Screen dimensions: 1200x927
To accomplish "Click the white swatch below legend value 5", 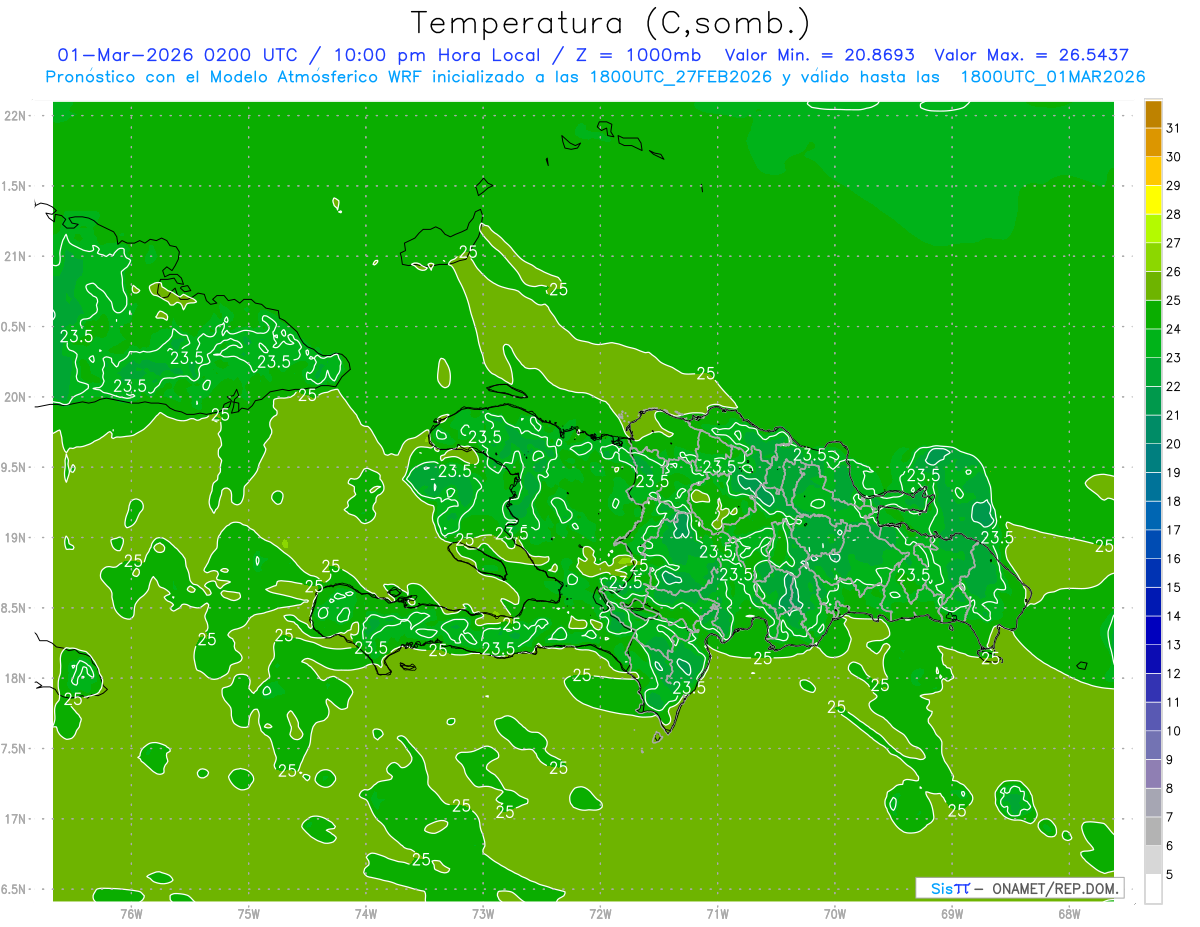I will point(1153,889).
